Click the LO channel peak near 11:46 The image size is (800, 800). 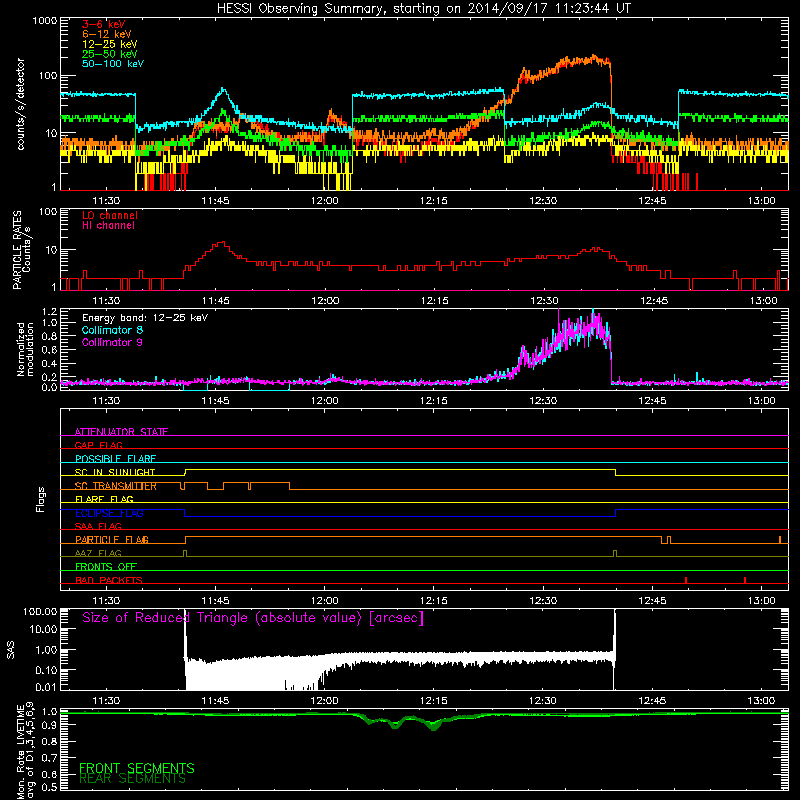(x=222, y=244)
